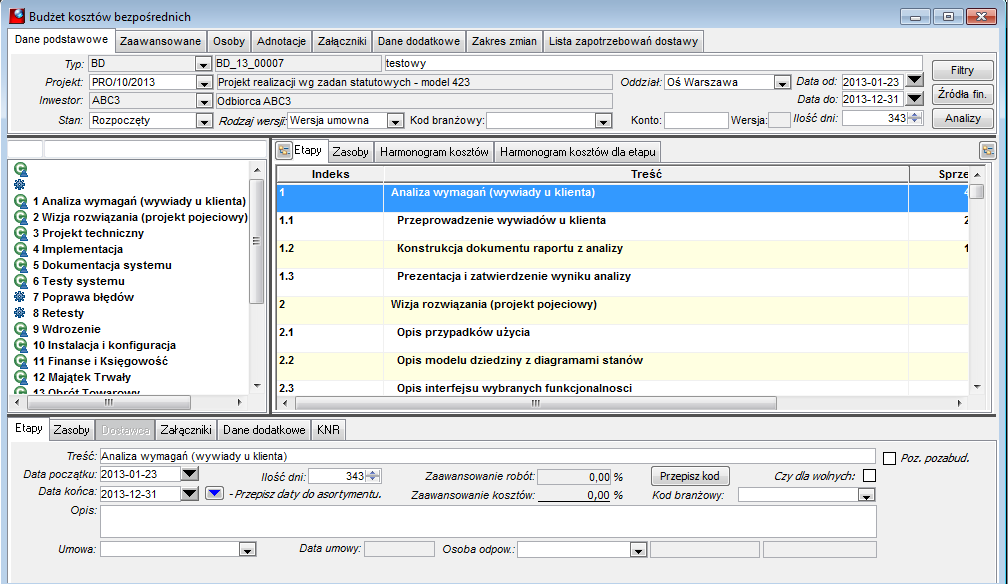
Task: Expand the top Kod branżowy dropdown
Action: [x=603, y=121]
